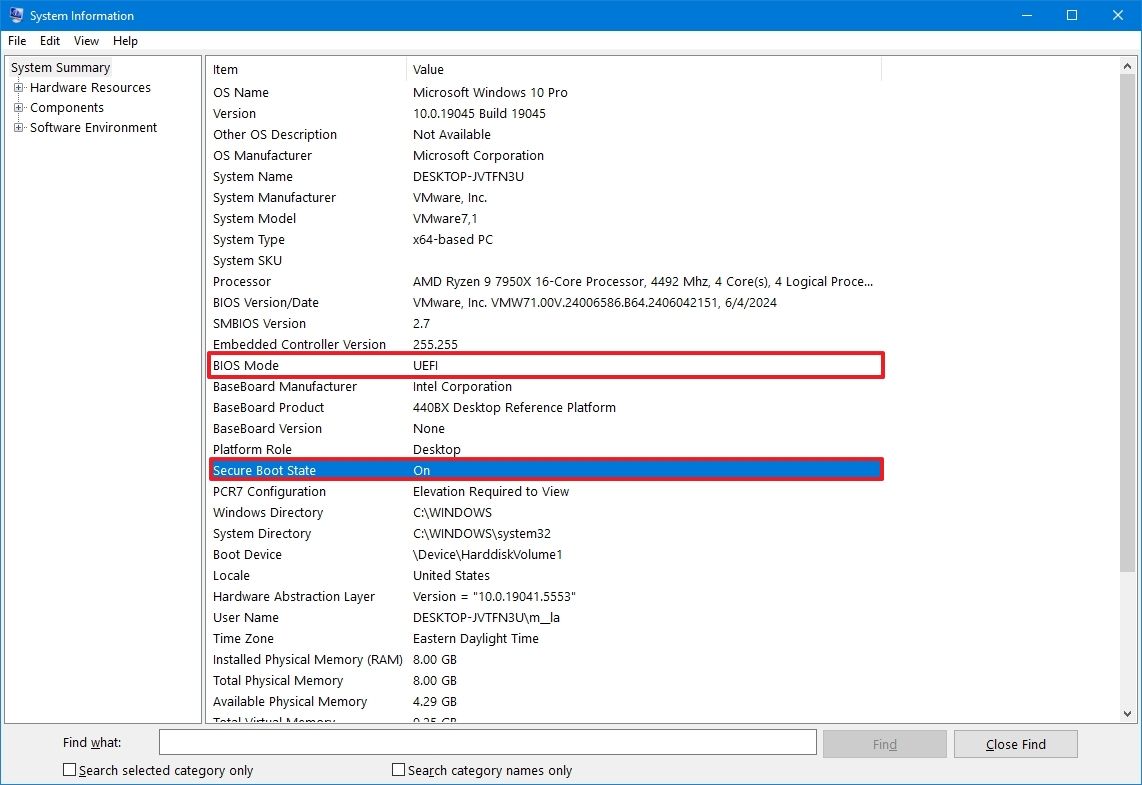Click the System Information title bar icon

pyautogui.click(x=15, y=15)
